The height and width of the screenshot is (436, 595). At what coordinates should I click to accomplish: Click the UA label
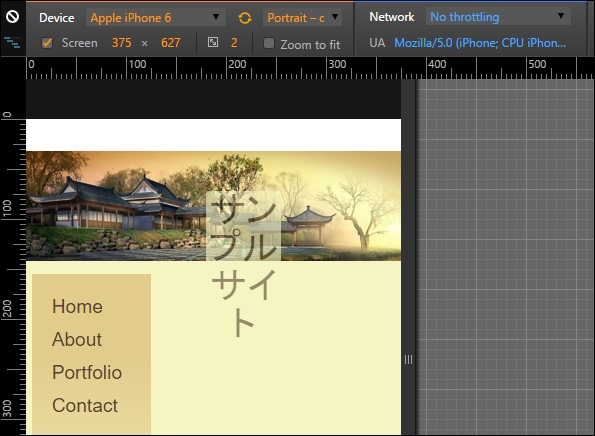tap(377, 43)
